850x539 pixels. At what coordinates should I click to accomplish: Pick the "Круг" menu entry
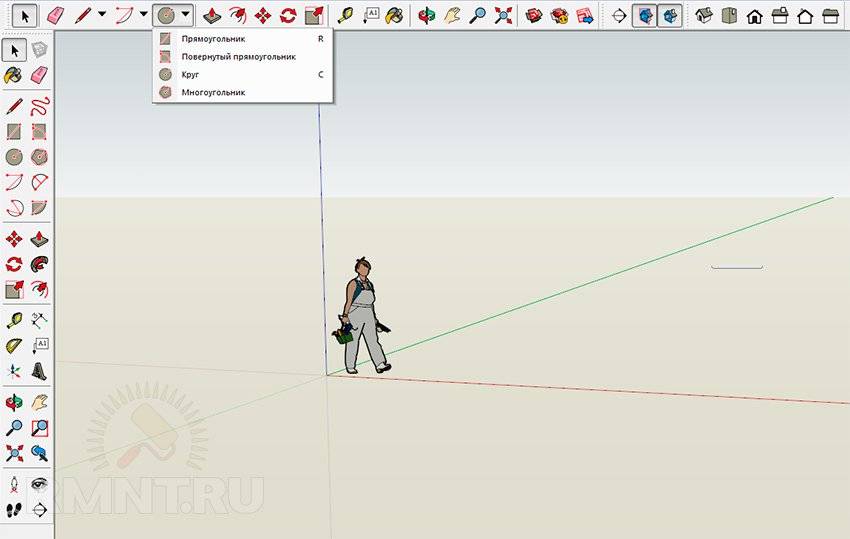[191, 74]
